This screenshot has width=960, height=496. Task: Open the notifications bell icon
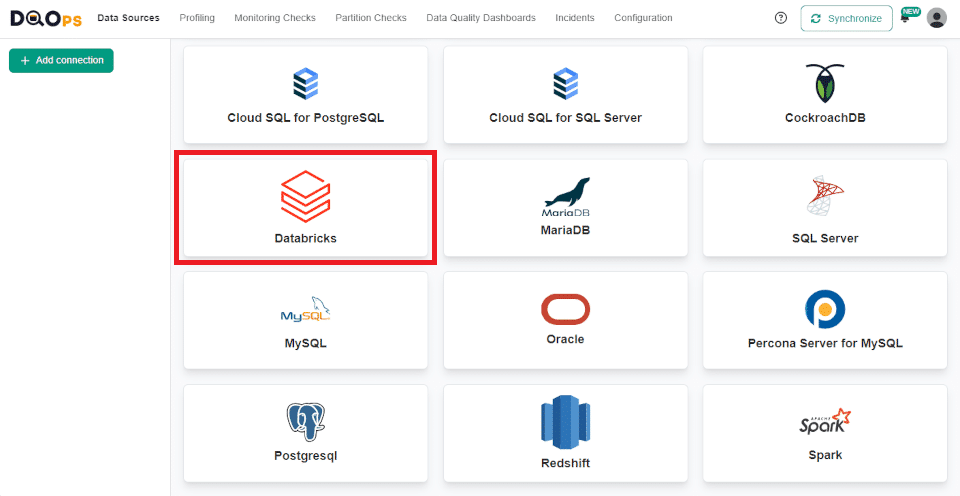905,19
